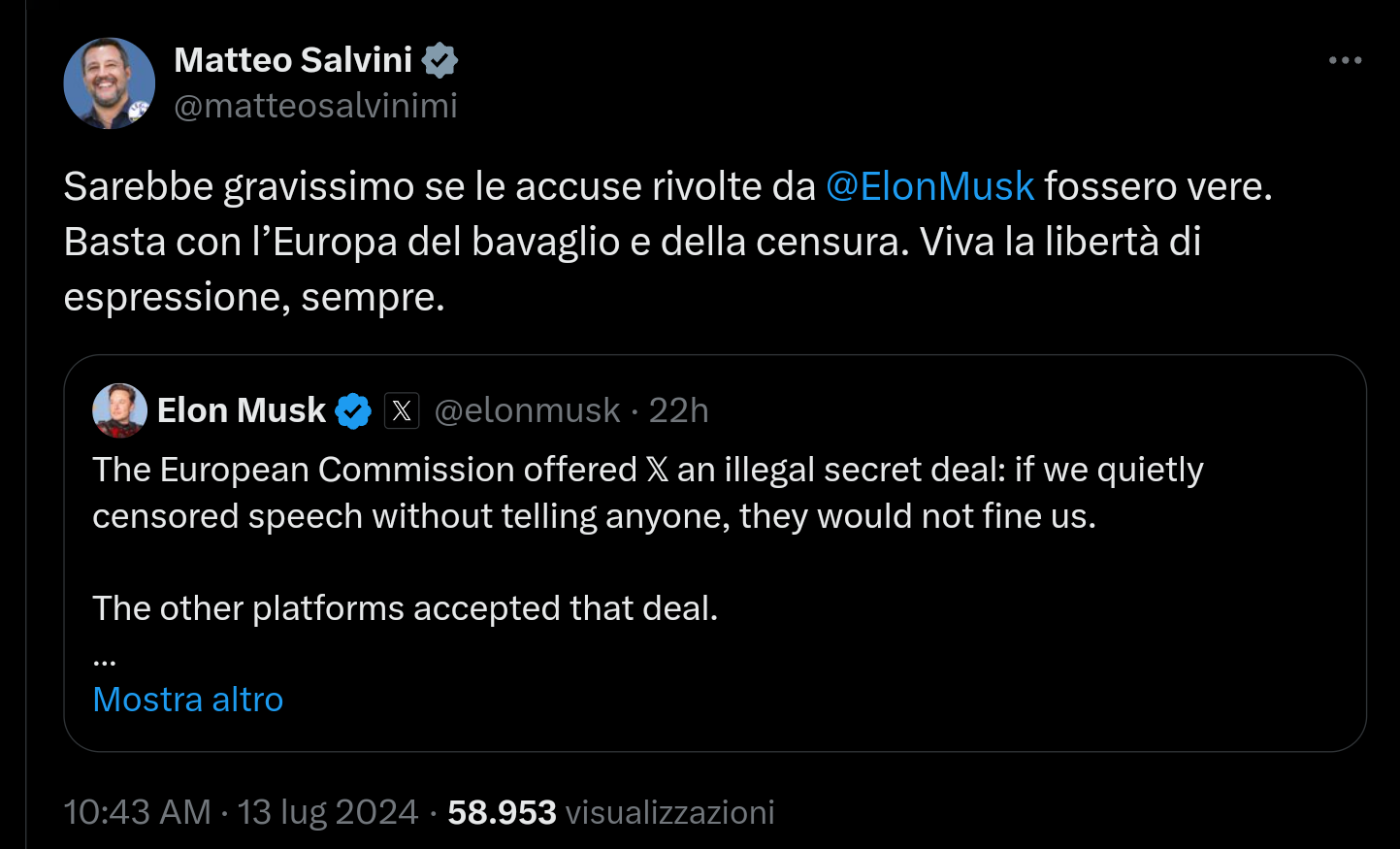Click the @matteosalvinimi username
The height and width of the screenshot is (849, 1400).
click(x=315, y=106)
